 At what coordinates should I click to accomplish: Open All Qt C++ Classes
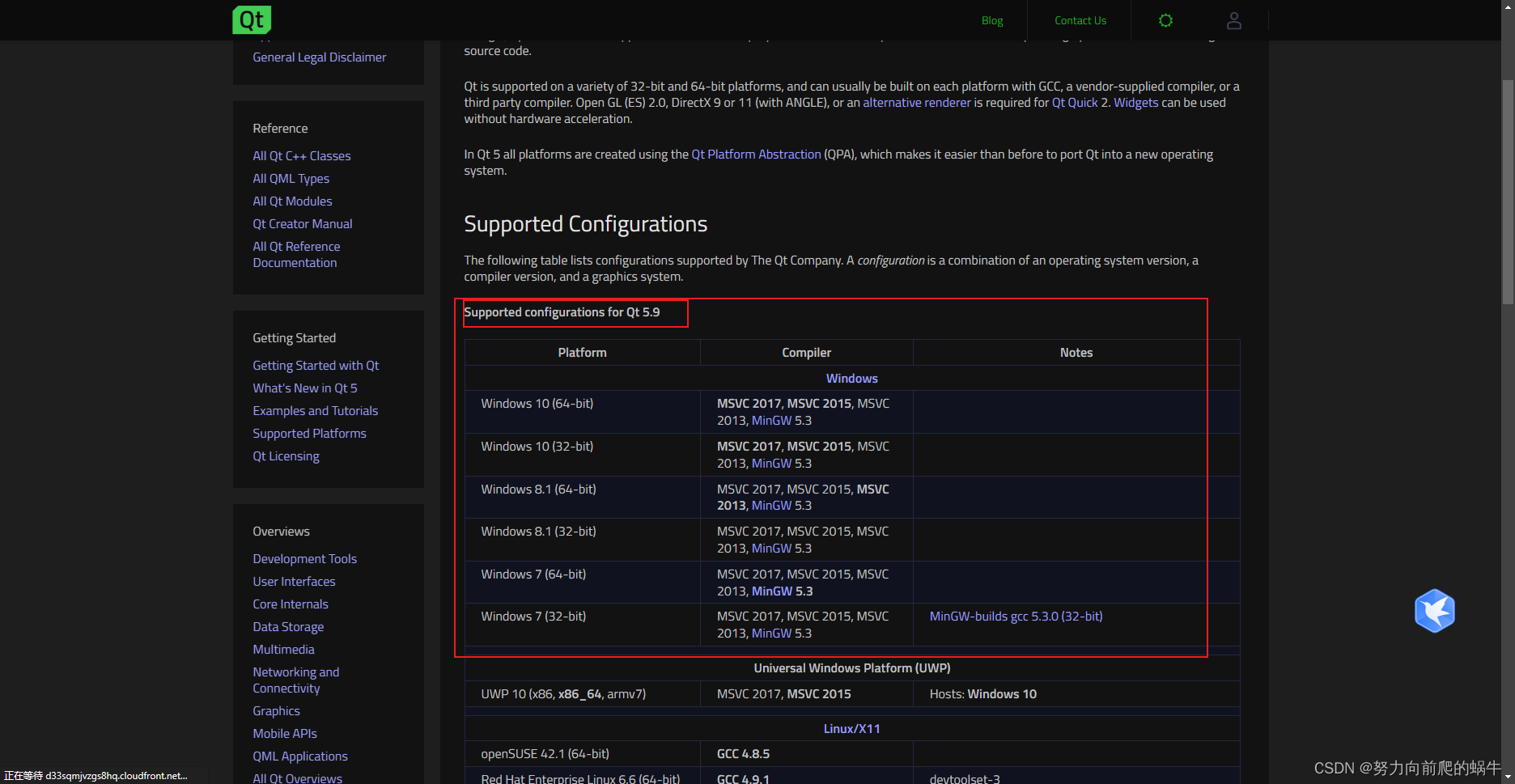(x=302, y=156)
